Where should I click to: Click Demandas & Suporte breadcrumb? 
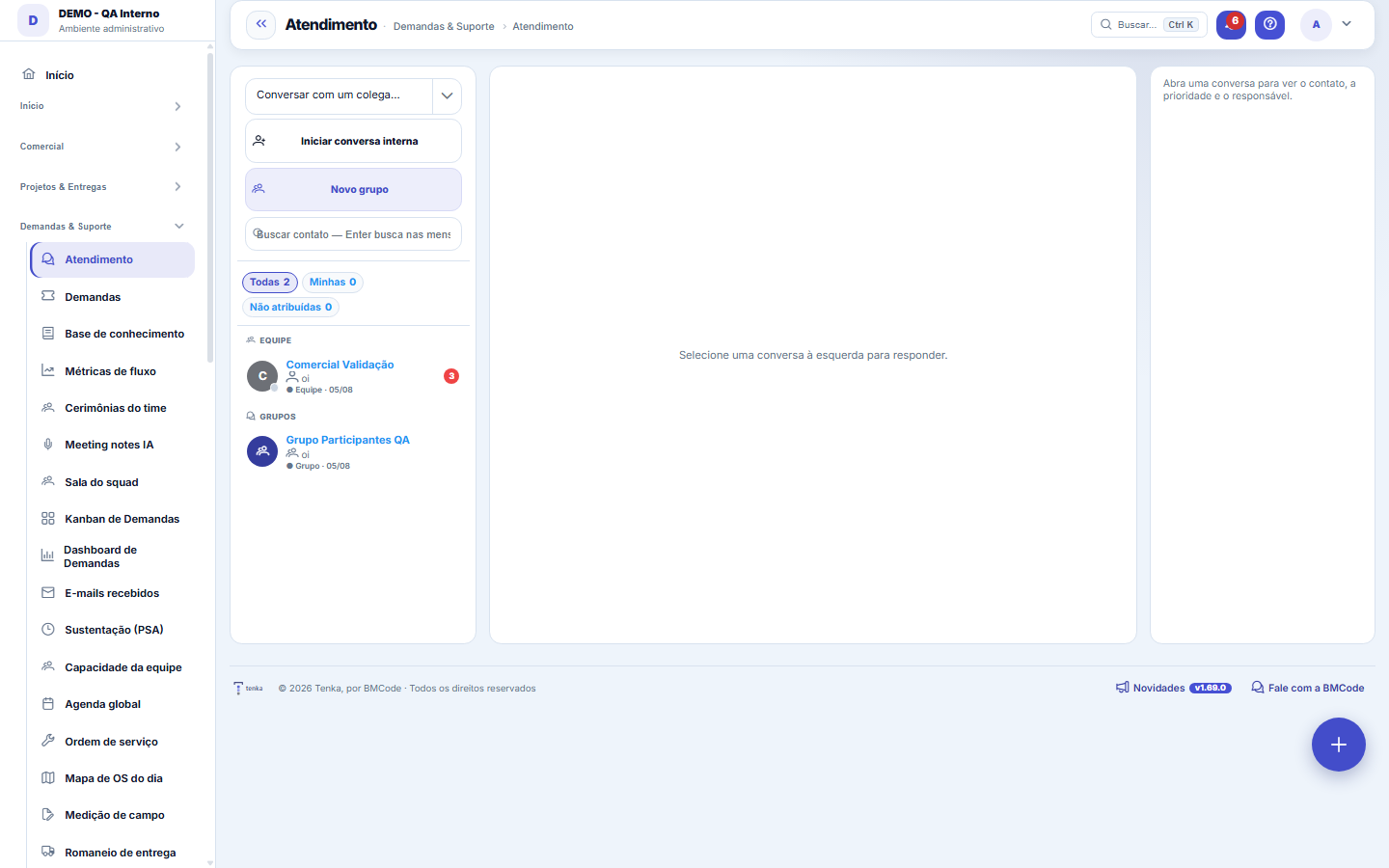point(444,26)
